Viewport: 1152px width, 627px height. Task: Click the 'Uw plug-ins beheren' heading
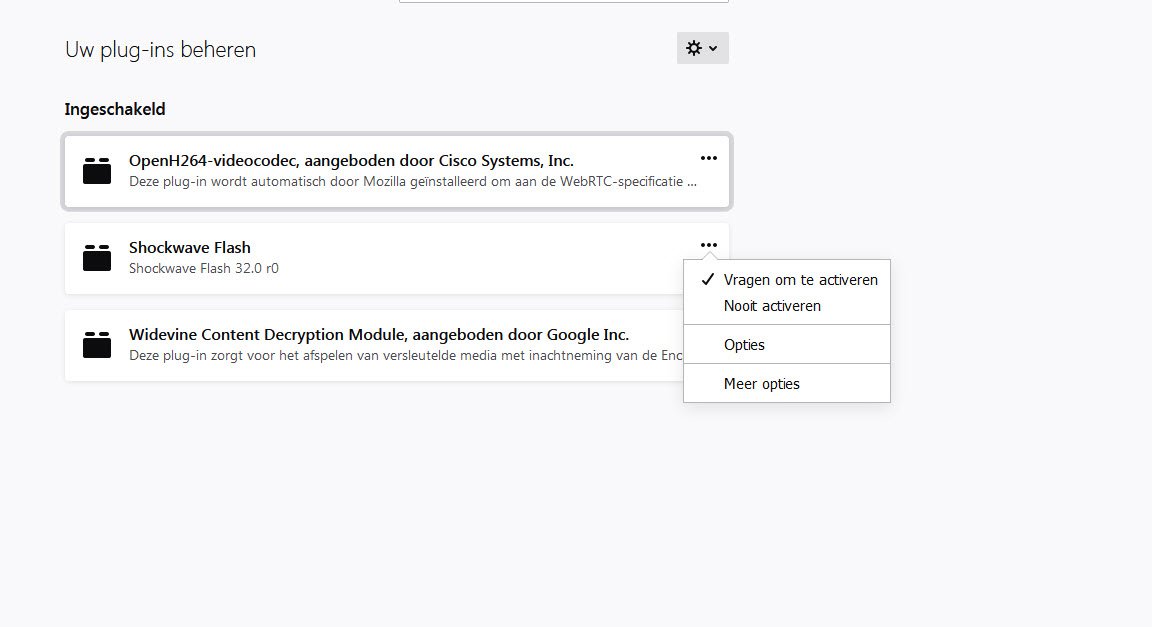(x=161, y=49)
